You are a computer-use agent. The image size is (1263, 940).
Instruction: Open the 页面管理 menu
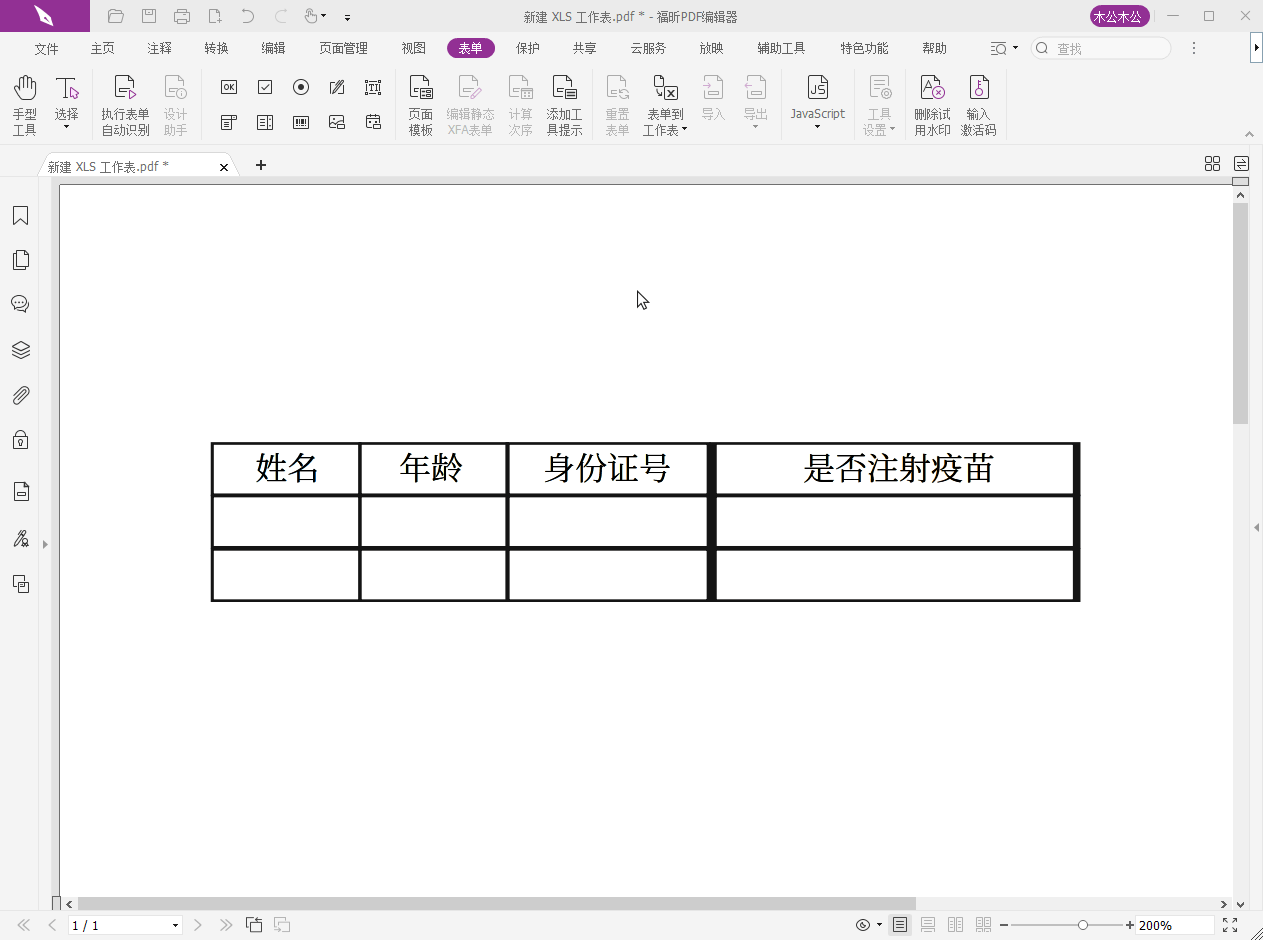pyautogui.click(x=343, y=47)
